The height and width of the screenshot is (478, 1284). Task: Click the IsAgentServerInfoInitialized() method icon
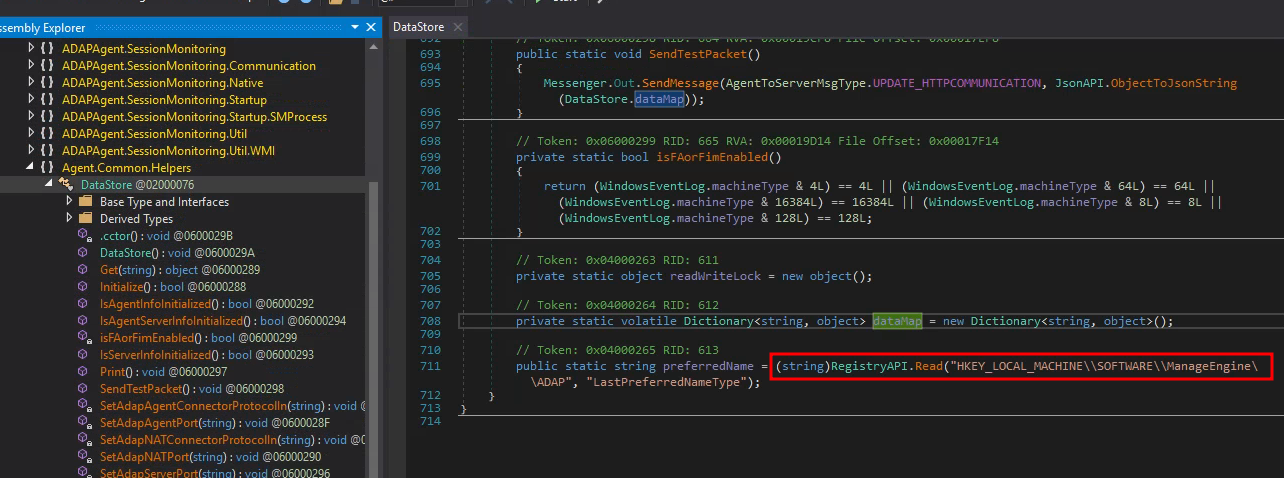point(84,320)
